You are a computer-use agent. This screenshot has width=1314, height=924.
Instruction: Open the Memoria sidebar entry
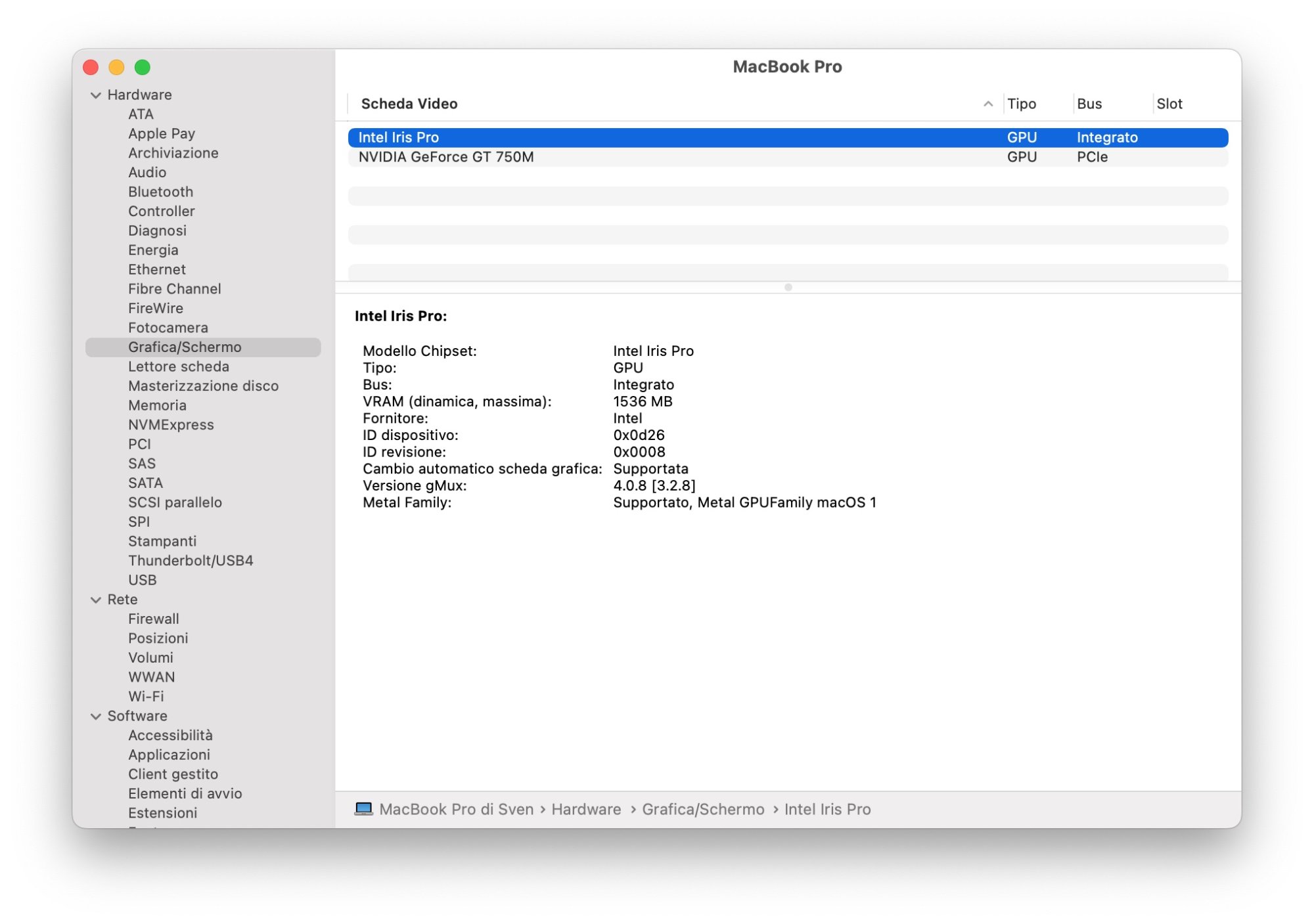point(157,405)
